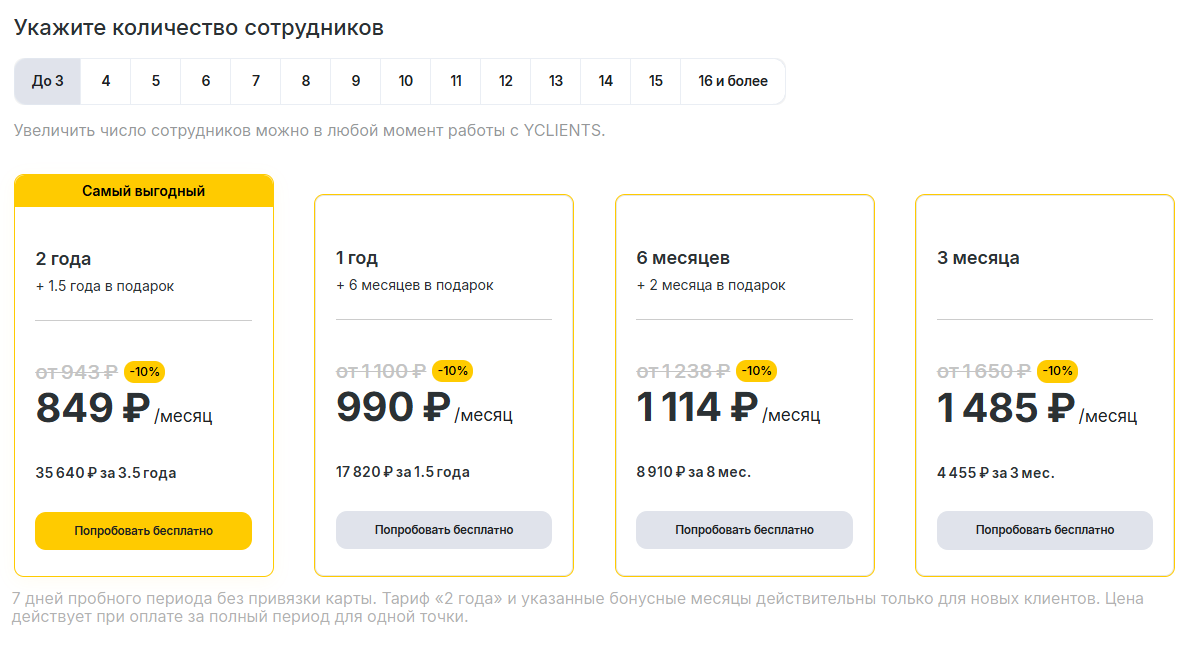1187x648 pixels.
Task: Start free trial for 3 месяца plan
Action: pyautogui.click(x=1044, y=530)
